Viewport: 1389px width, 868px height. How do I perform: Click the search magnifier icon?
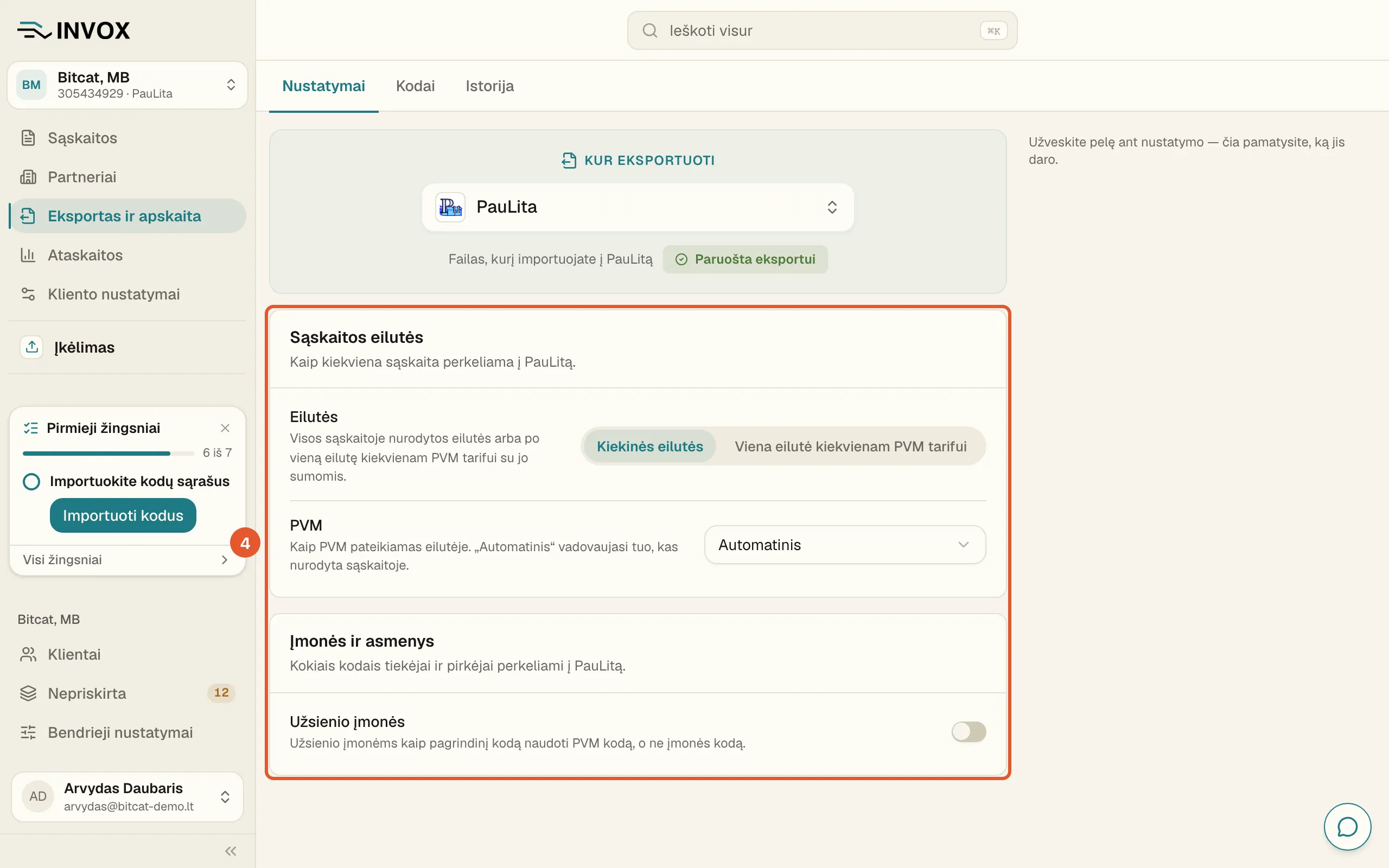pos(649,30)
